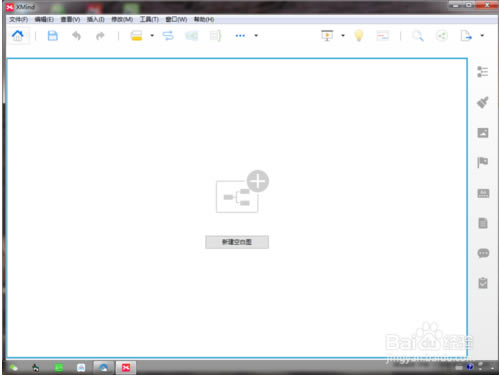Open the Markers flag panel in the sidebar
The width and height of the screenshot is (499, 375).
483,163
